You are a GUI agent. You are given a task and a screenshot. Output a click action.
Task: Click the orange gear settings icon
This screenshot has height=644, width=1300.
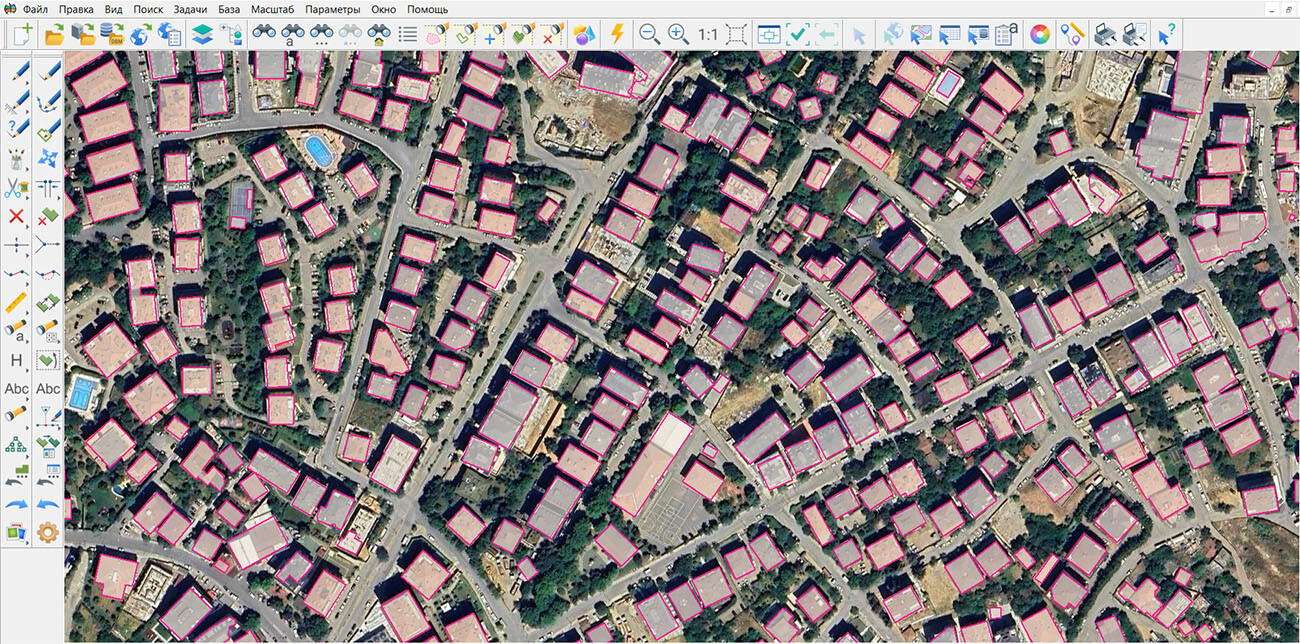[47, 532]
